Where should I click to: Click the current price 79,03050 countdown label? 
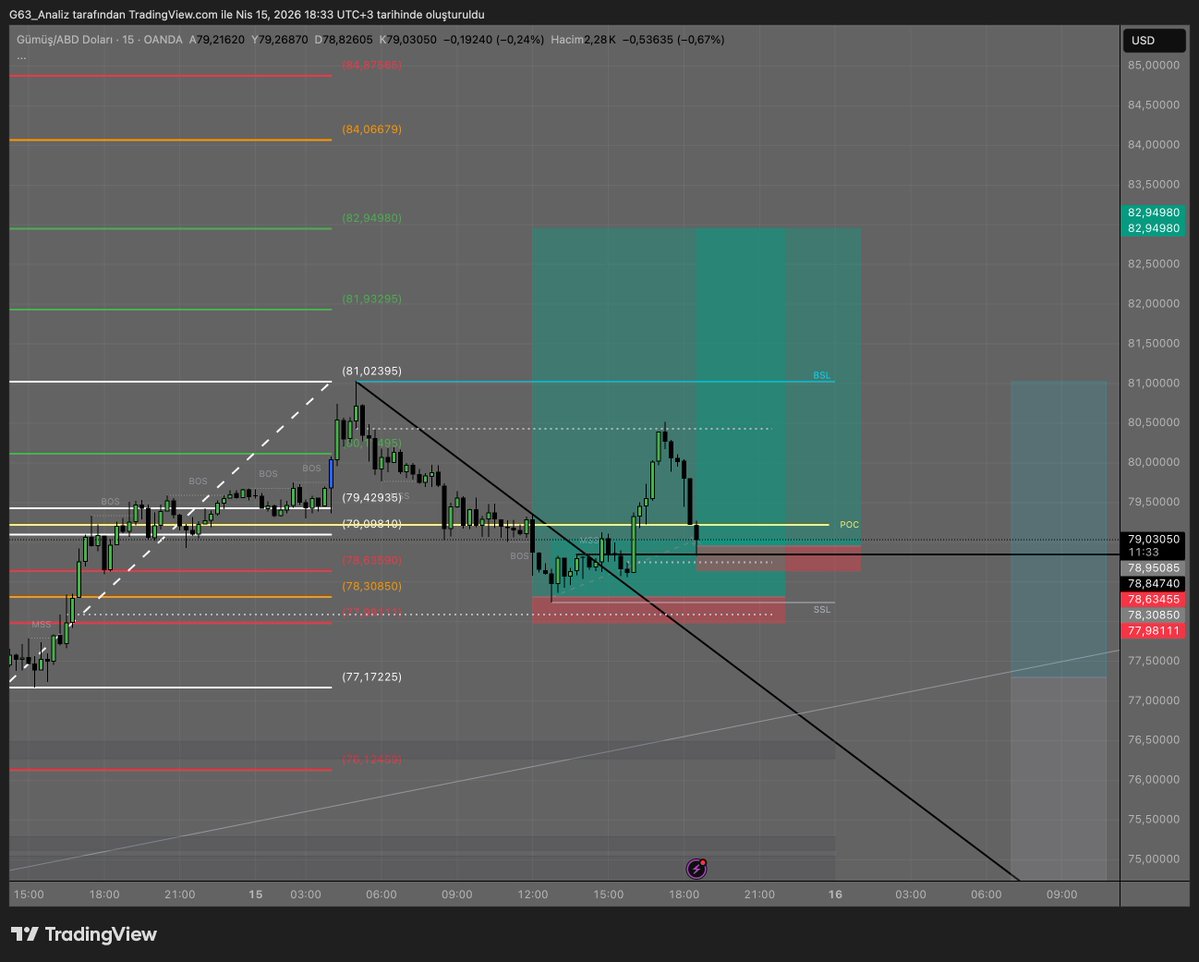tap(1153, 544)
